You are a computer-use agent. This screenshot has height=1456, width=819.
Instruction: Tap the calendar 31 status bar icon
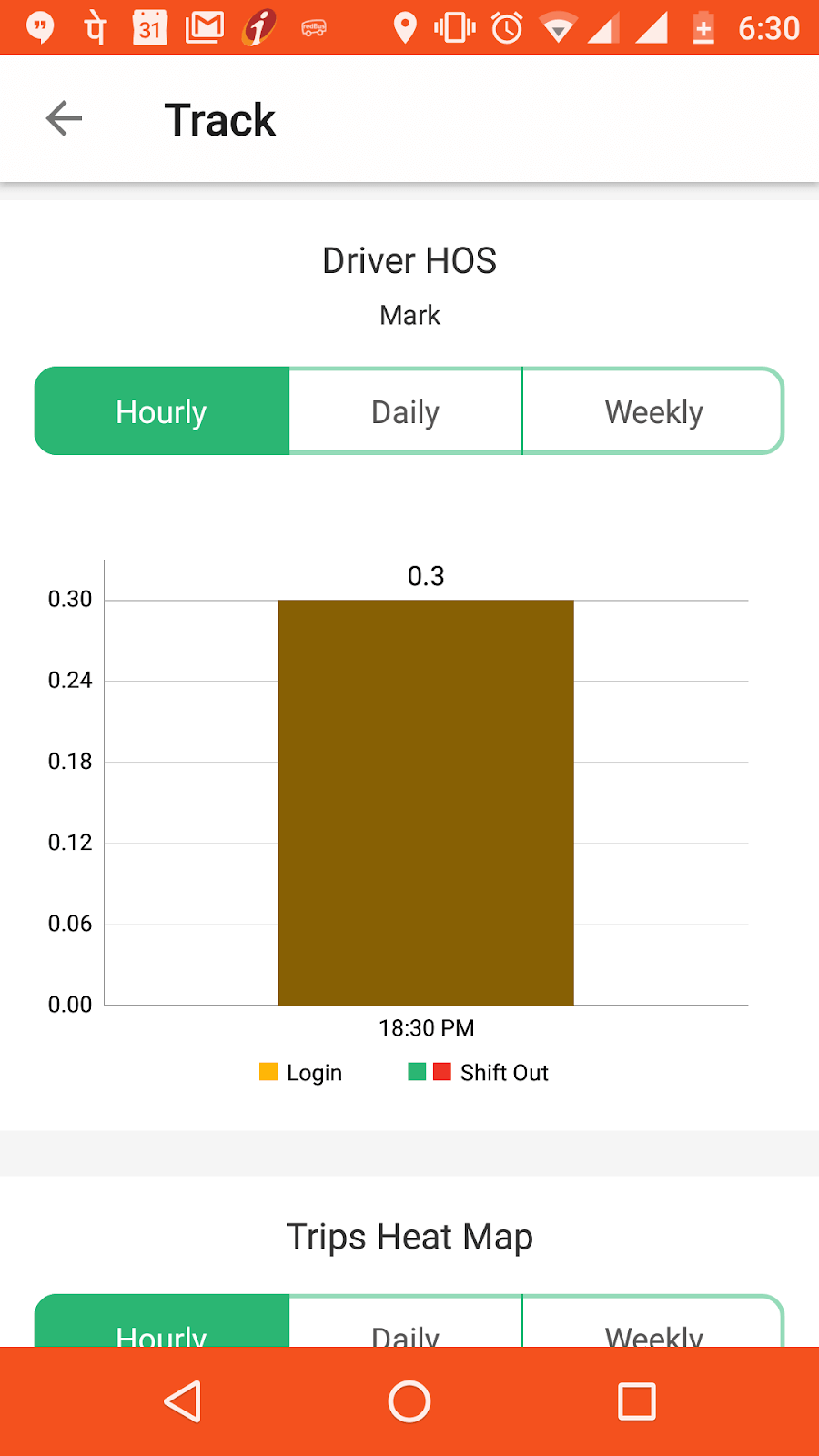[150, 27]
